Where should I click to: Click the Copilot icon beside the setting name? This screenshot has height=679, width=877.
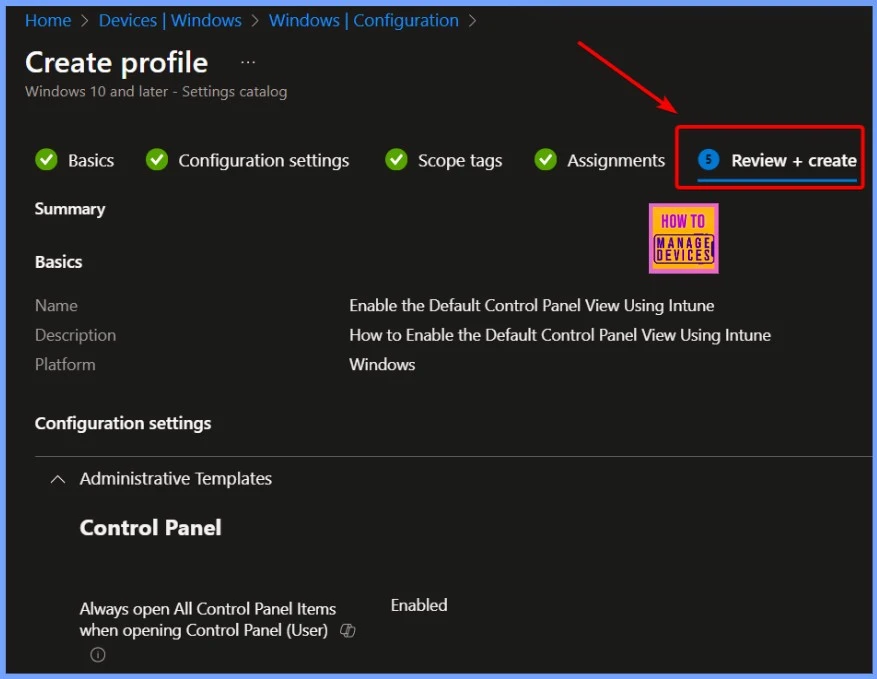348,631
